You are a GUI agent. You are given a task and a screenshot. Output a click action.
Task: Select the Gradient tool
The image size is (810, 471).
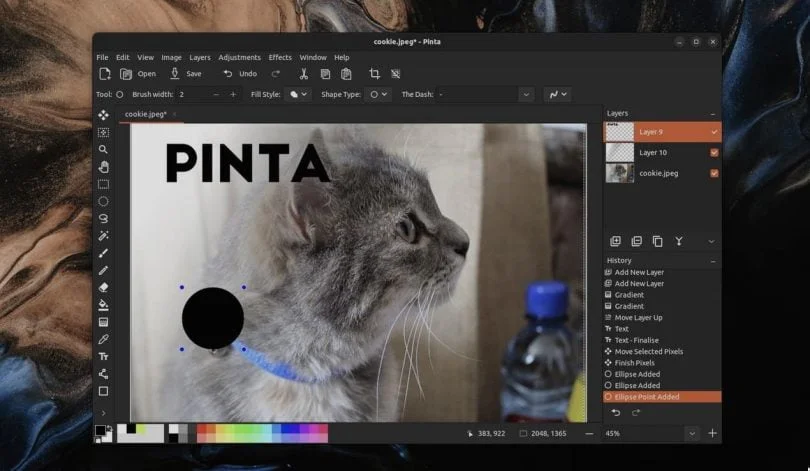click(x=103, y=322)
